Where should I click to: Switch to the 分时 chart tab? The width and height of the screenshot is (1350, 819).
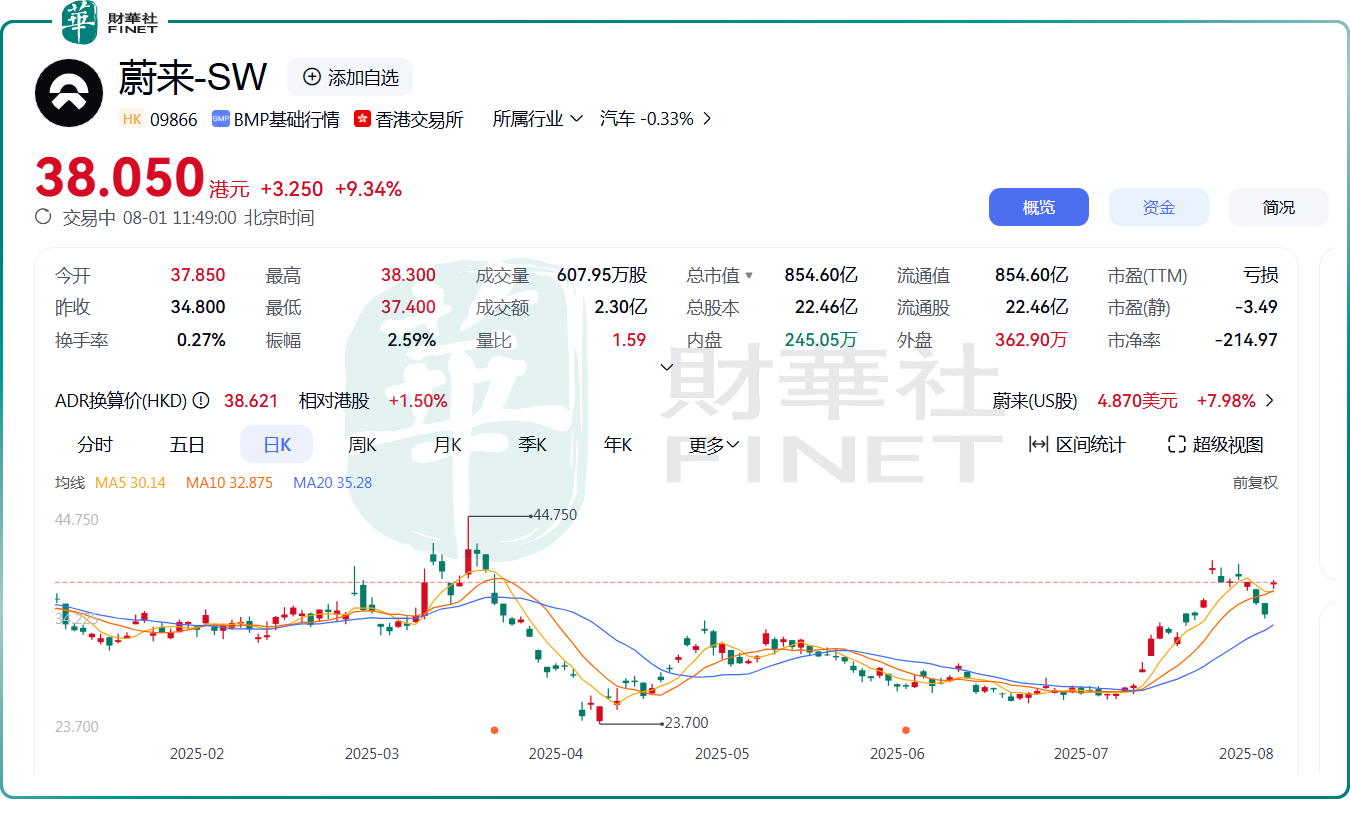click(95, 445)
